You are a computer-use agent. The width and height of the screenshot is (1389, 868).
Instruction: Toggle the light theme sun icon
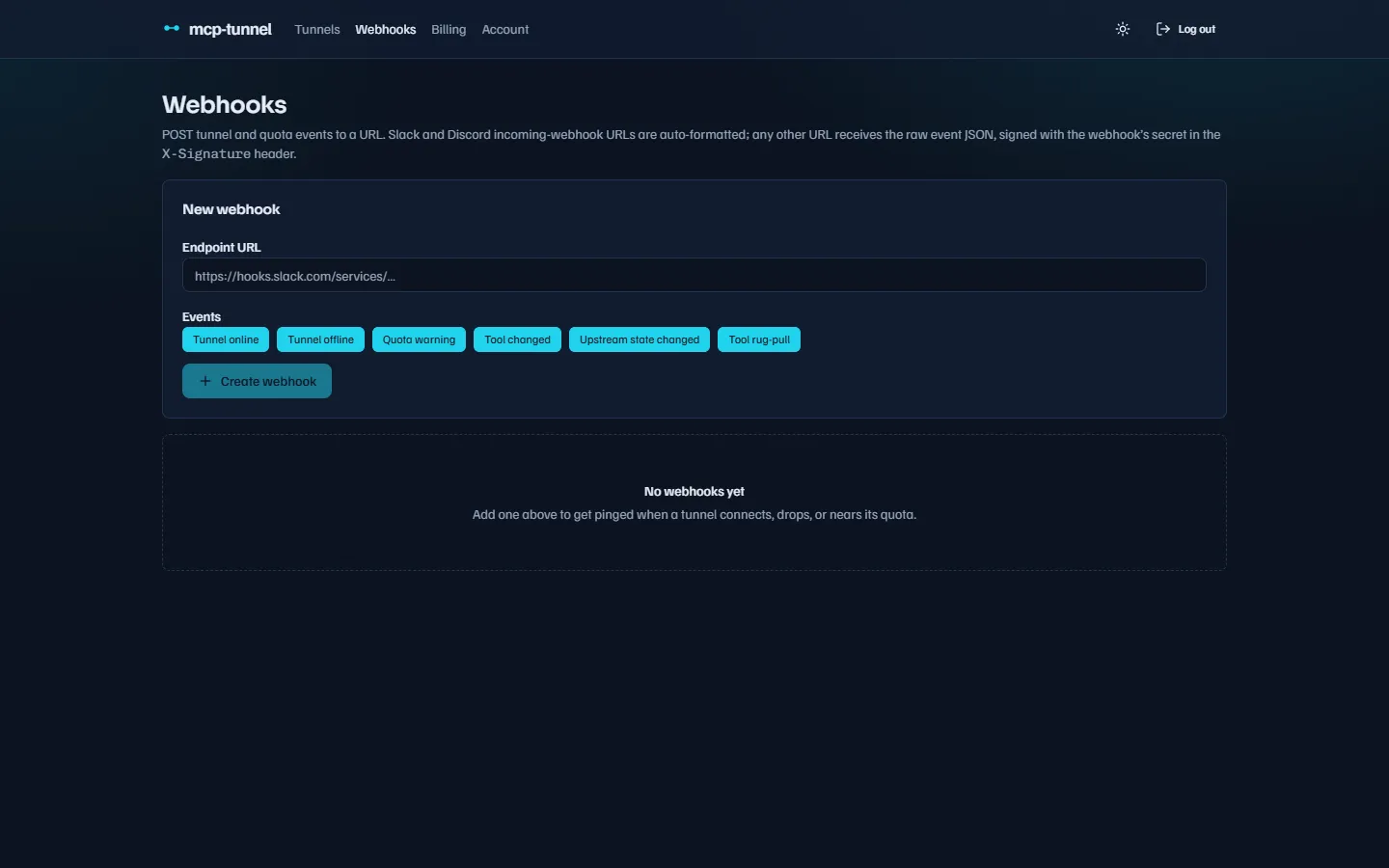coord(1123,29)
